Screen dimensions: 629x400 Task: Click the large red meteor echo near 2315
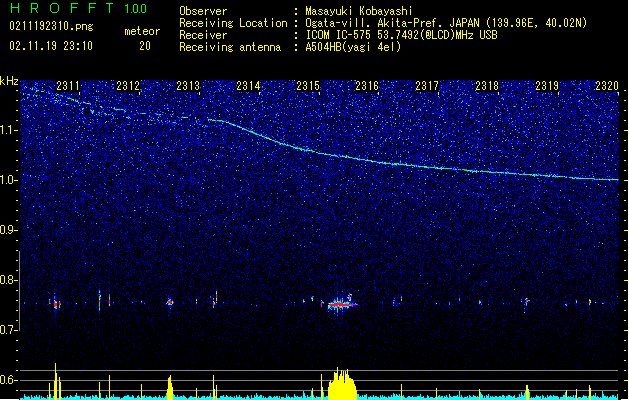click(341, 305)
